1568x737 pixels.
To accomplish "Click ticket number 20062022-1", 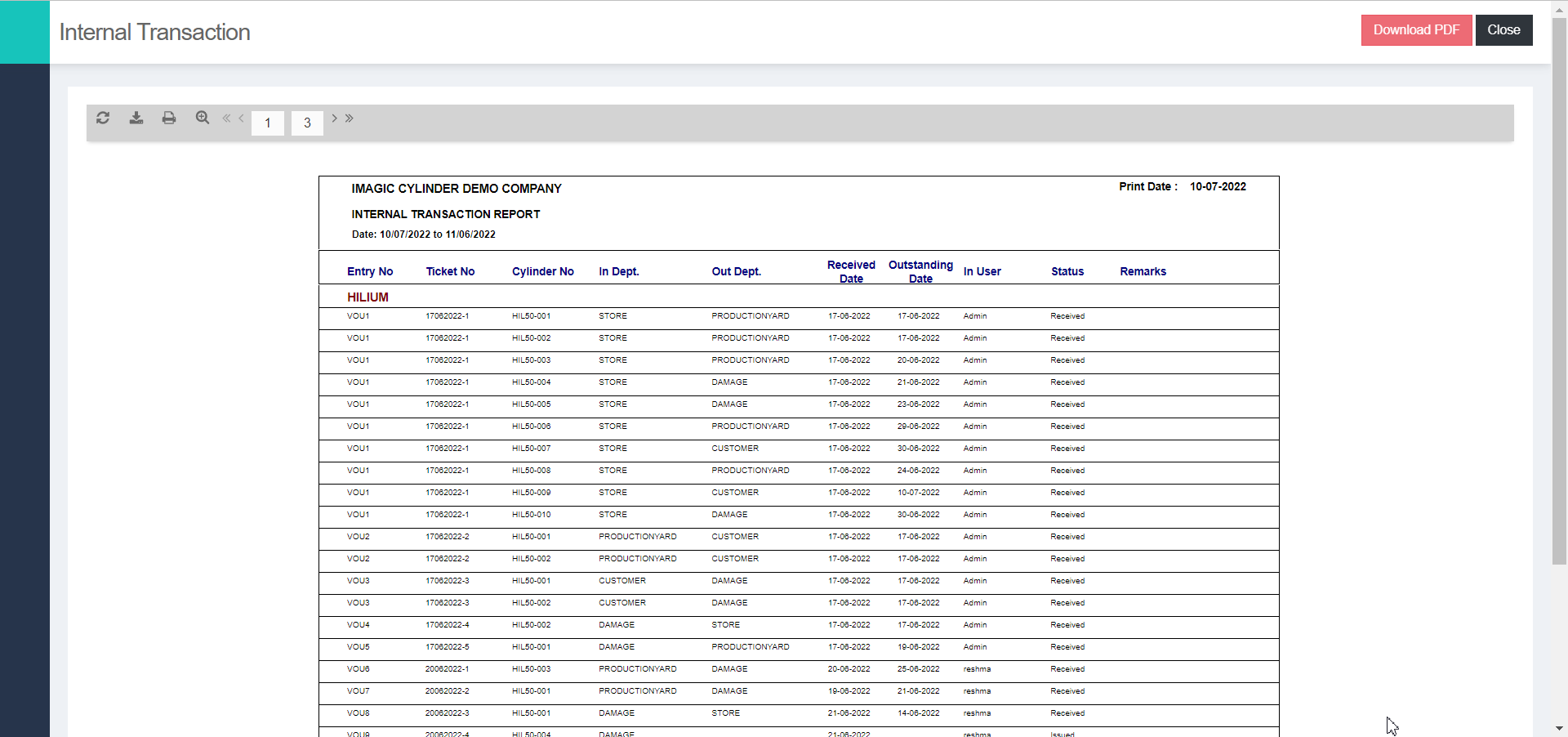I will tap(448, 669).
